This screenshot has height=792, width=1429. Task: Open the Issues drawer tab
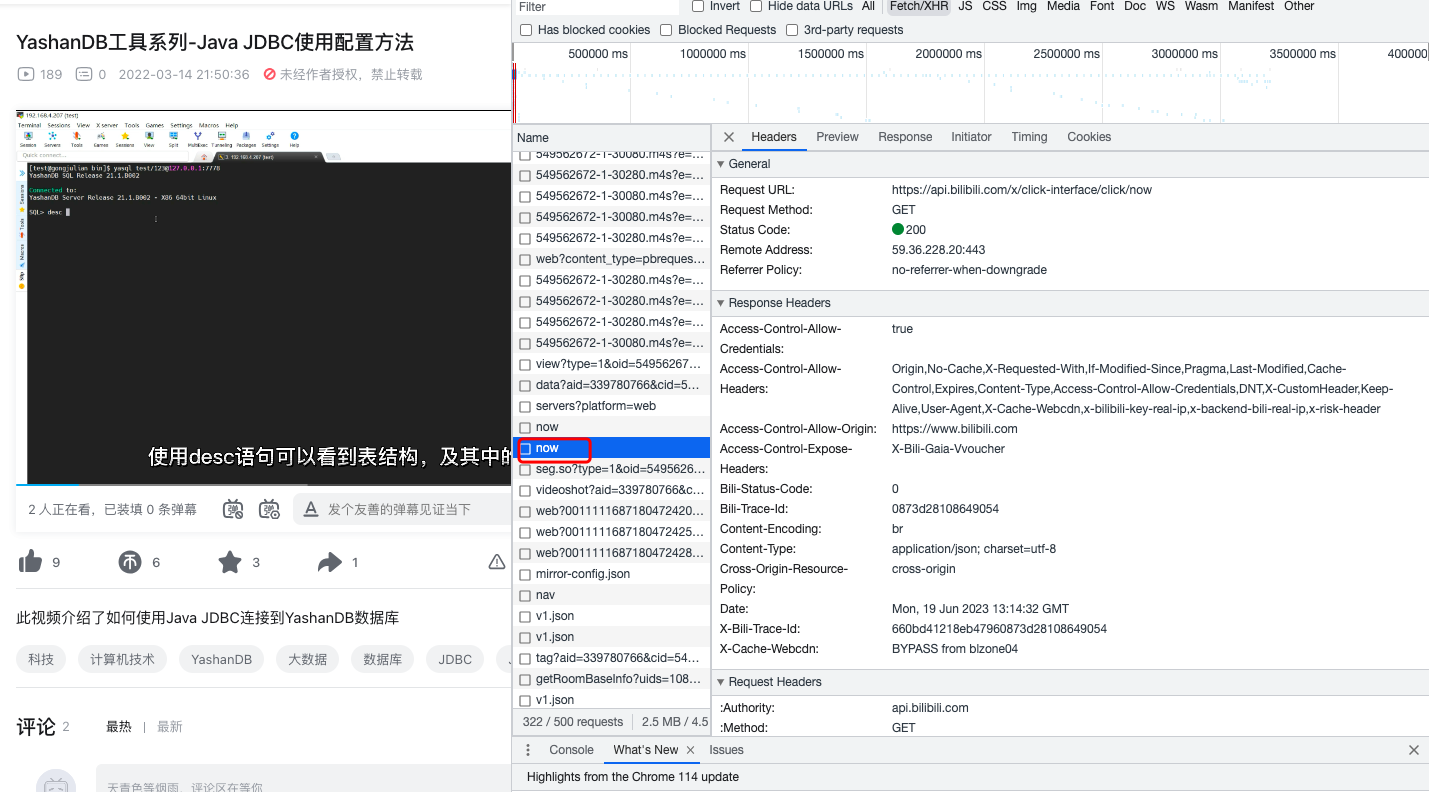click(726, 750)
